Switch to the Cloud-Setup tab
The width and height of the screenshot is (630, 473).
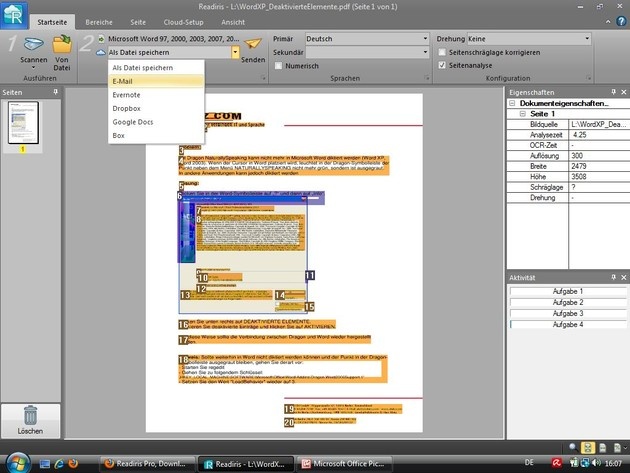tap(183, 22)
